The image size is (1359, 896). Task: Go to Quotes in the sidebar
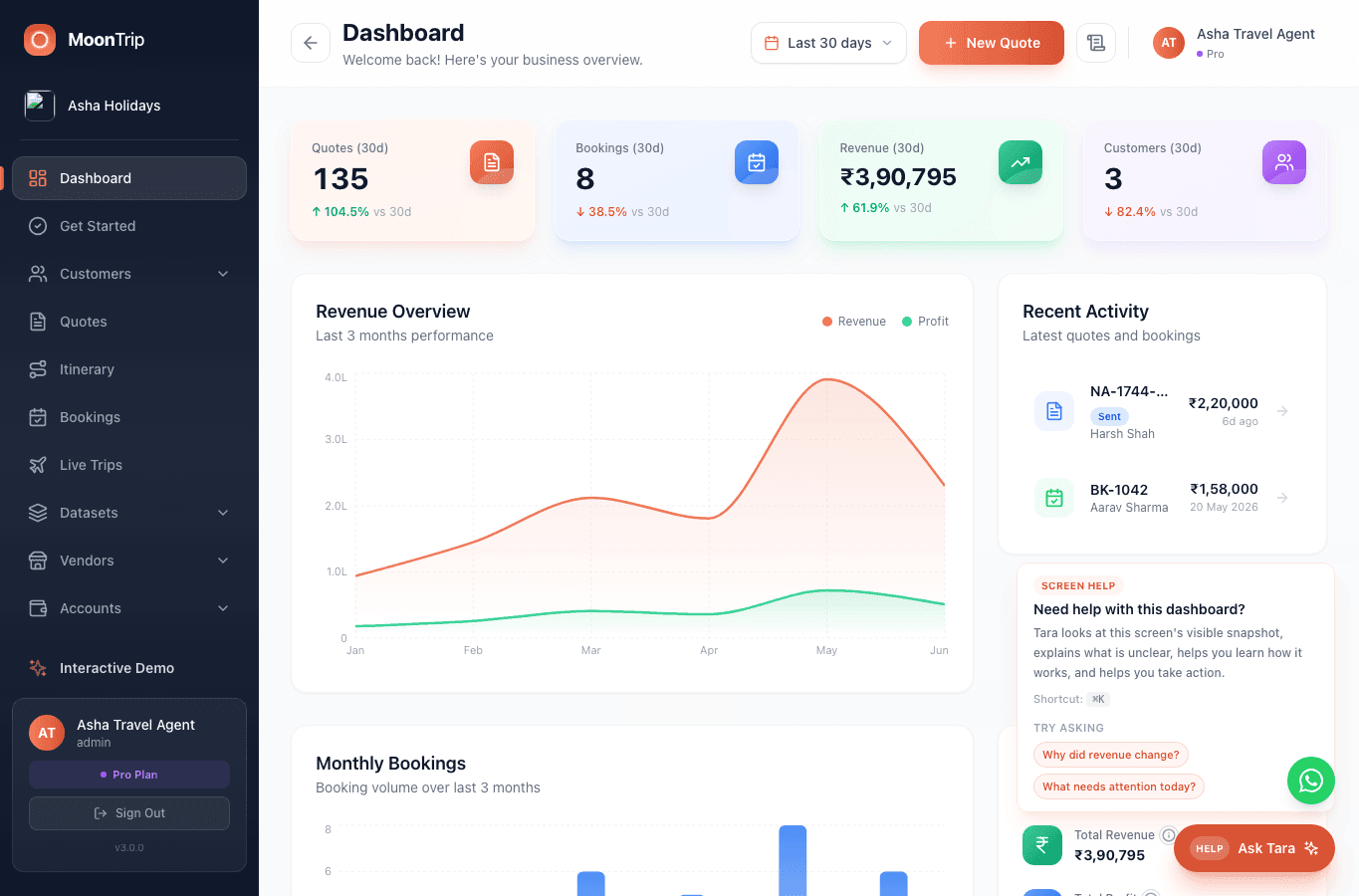point(129,322)
